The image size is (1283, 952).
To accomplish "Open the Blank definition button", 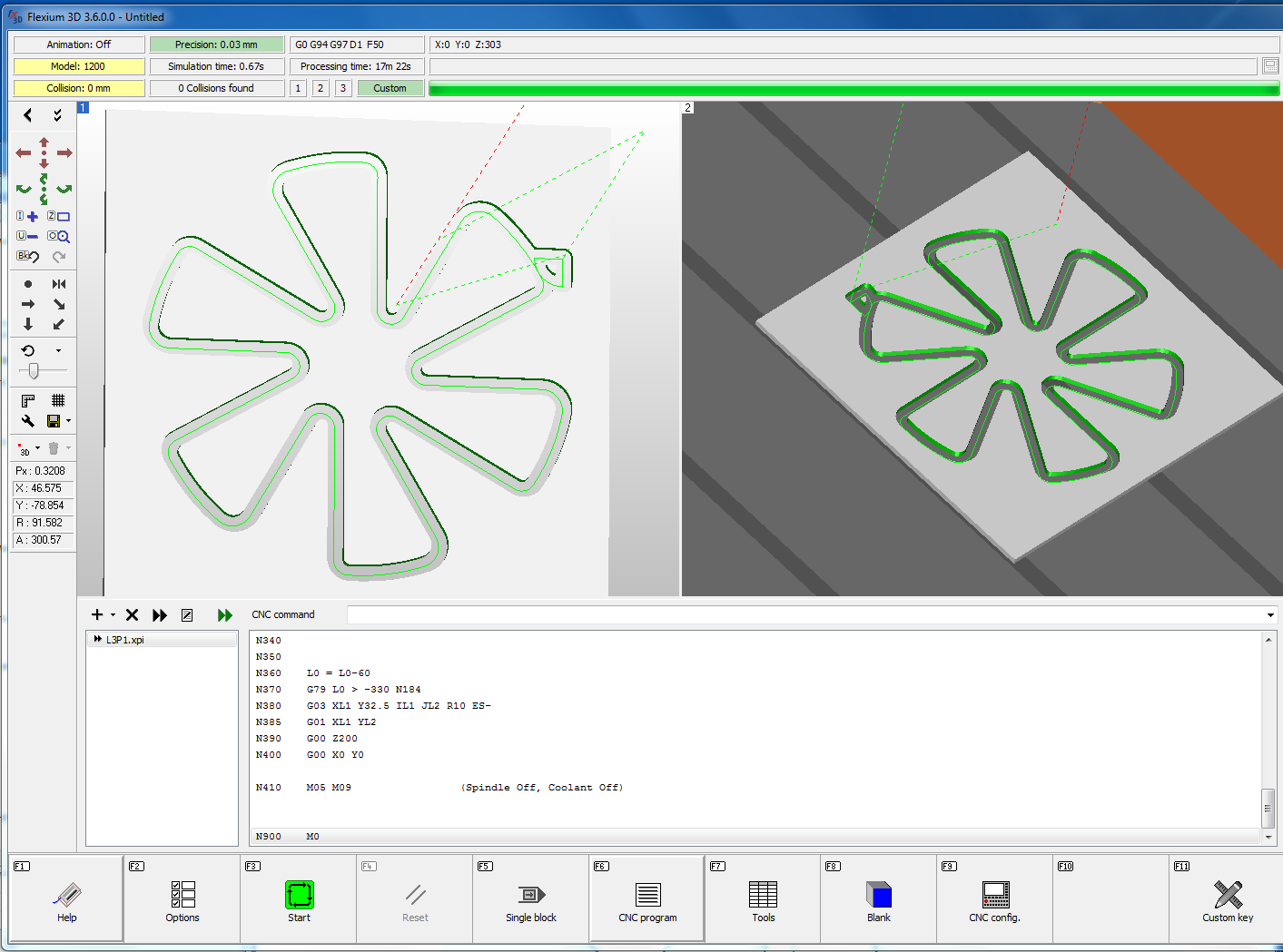I will point(878,900).
